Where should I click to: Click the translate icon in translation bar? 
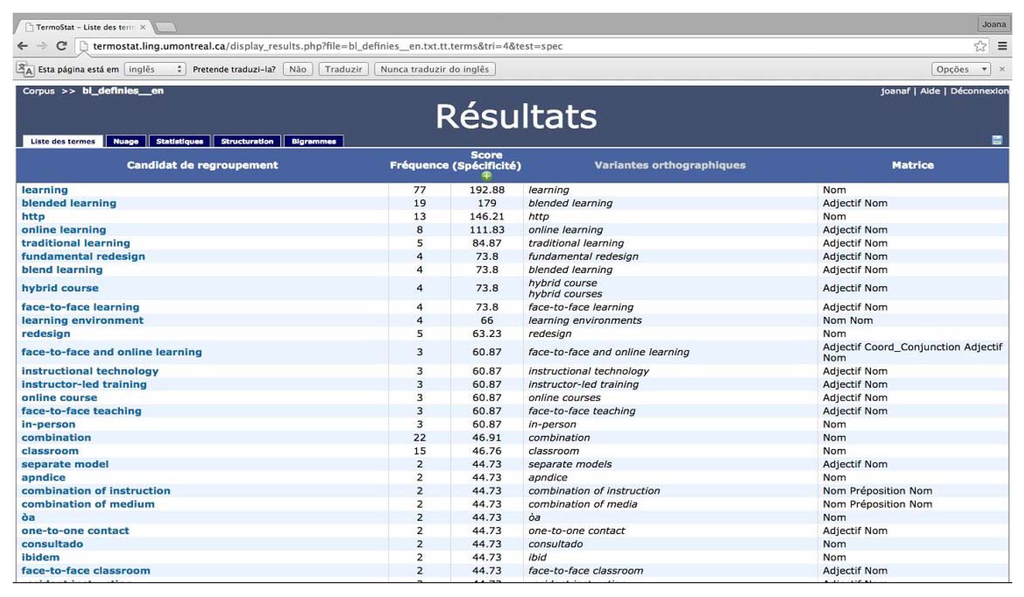coord(26,69)
